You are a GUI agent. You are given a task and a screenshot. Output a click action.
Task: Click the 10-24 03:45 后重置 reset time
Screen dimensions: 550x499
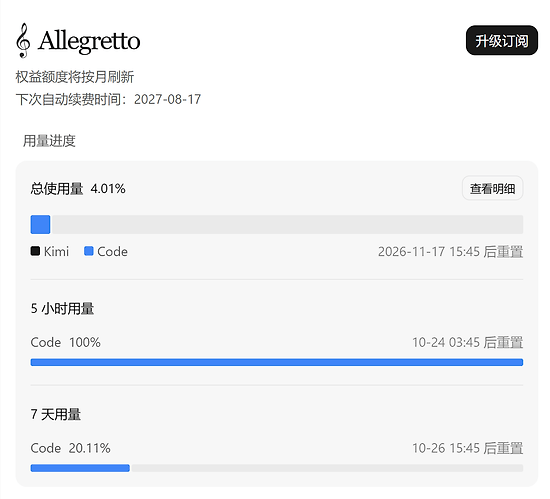pos(467,343)
